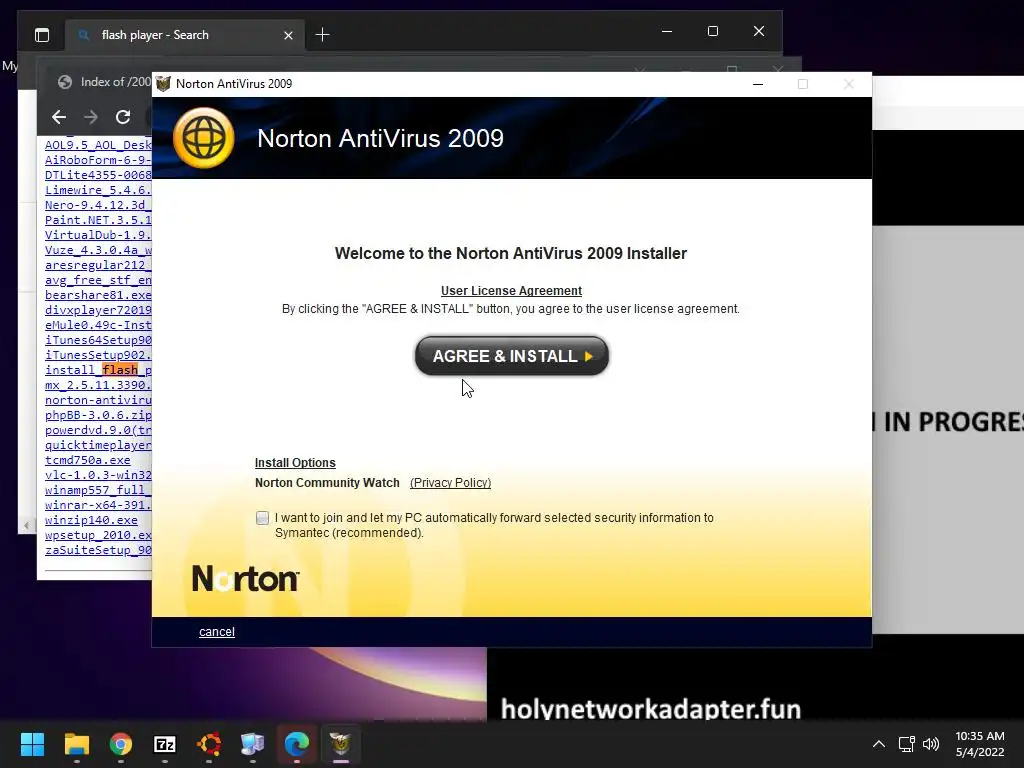Open the User License Agreement link
This screenshot has height=768, width=1024.
click(511, 291)
